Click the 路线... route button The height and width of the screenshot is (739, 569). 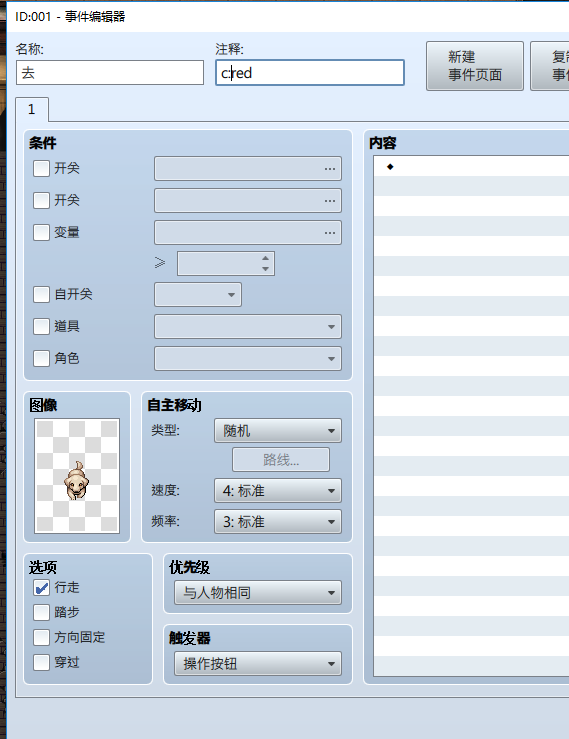[x=280, y=460]
